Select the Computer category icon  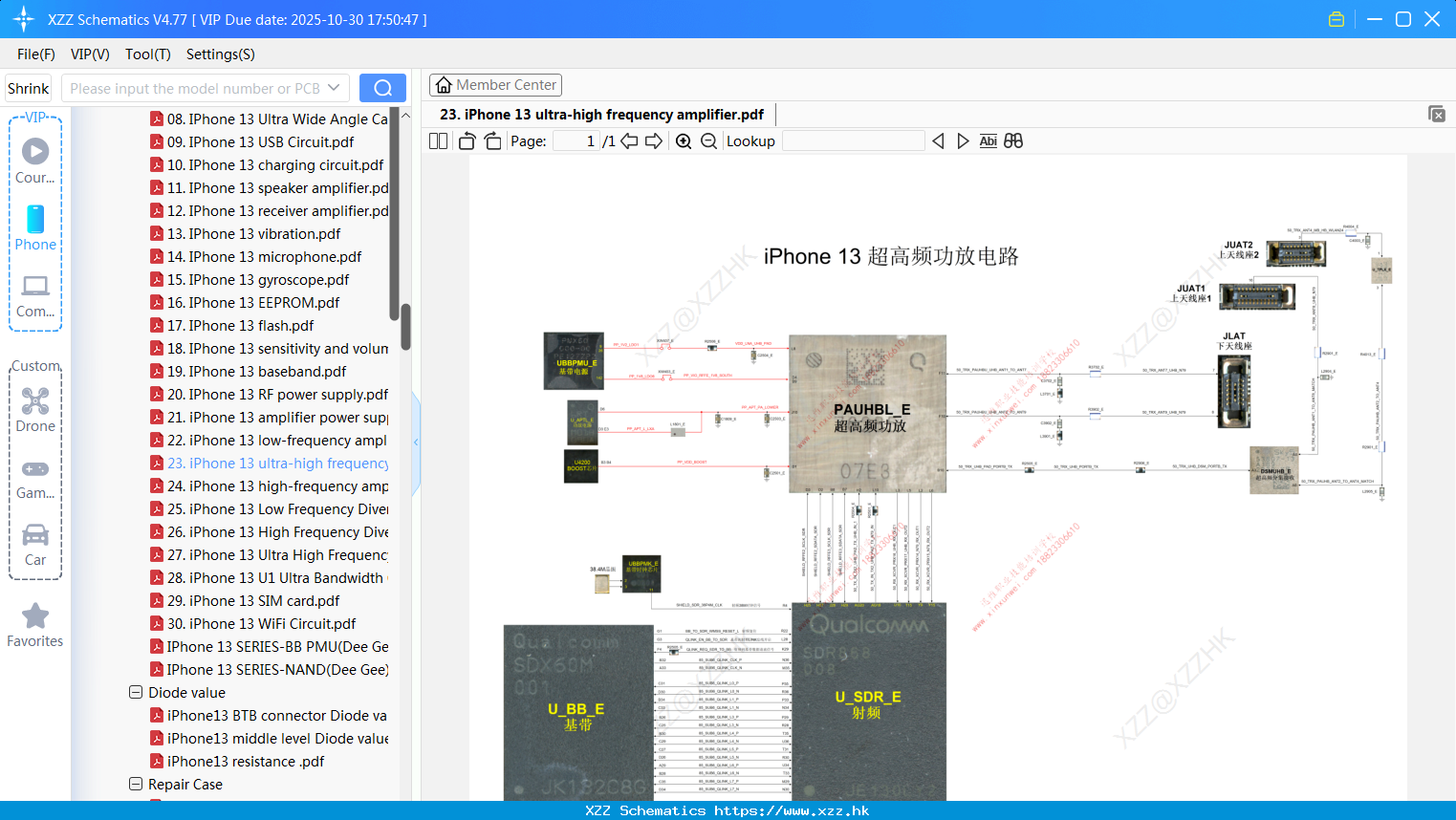(x=35, y=295)
